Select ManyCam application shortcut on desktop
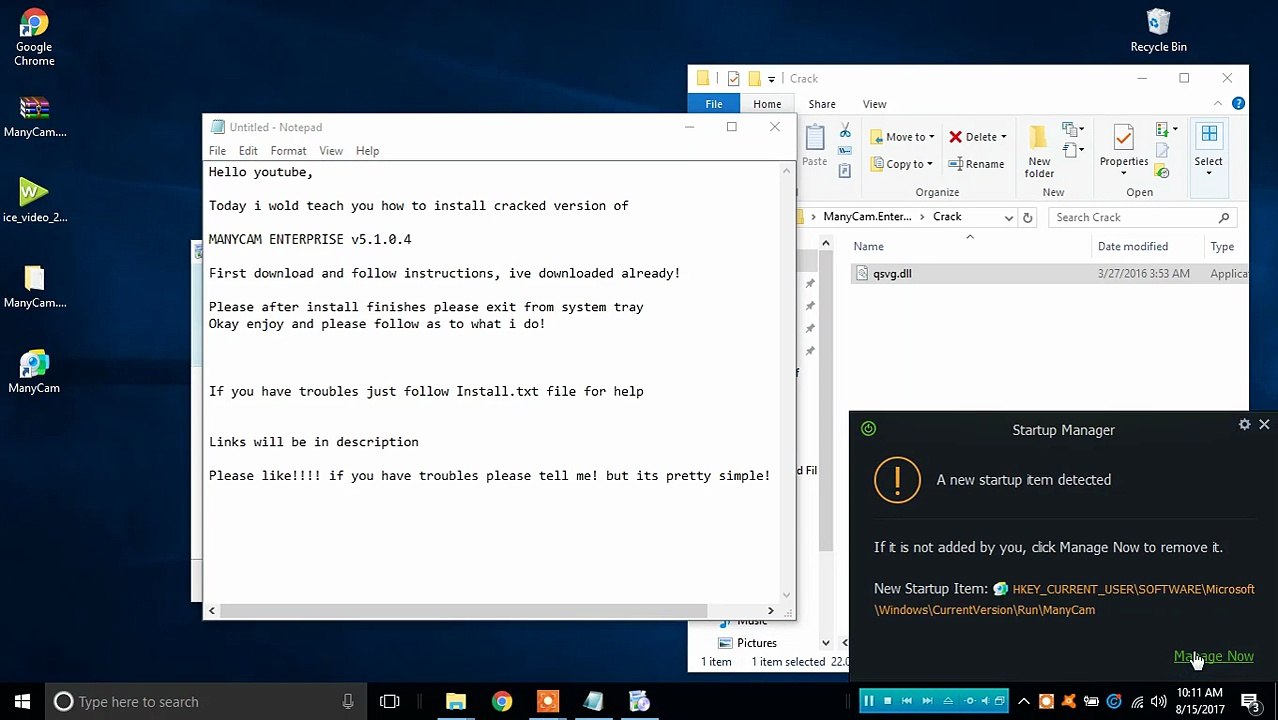 pyautogui.click(x=34, y=372)
